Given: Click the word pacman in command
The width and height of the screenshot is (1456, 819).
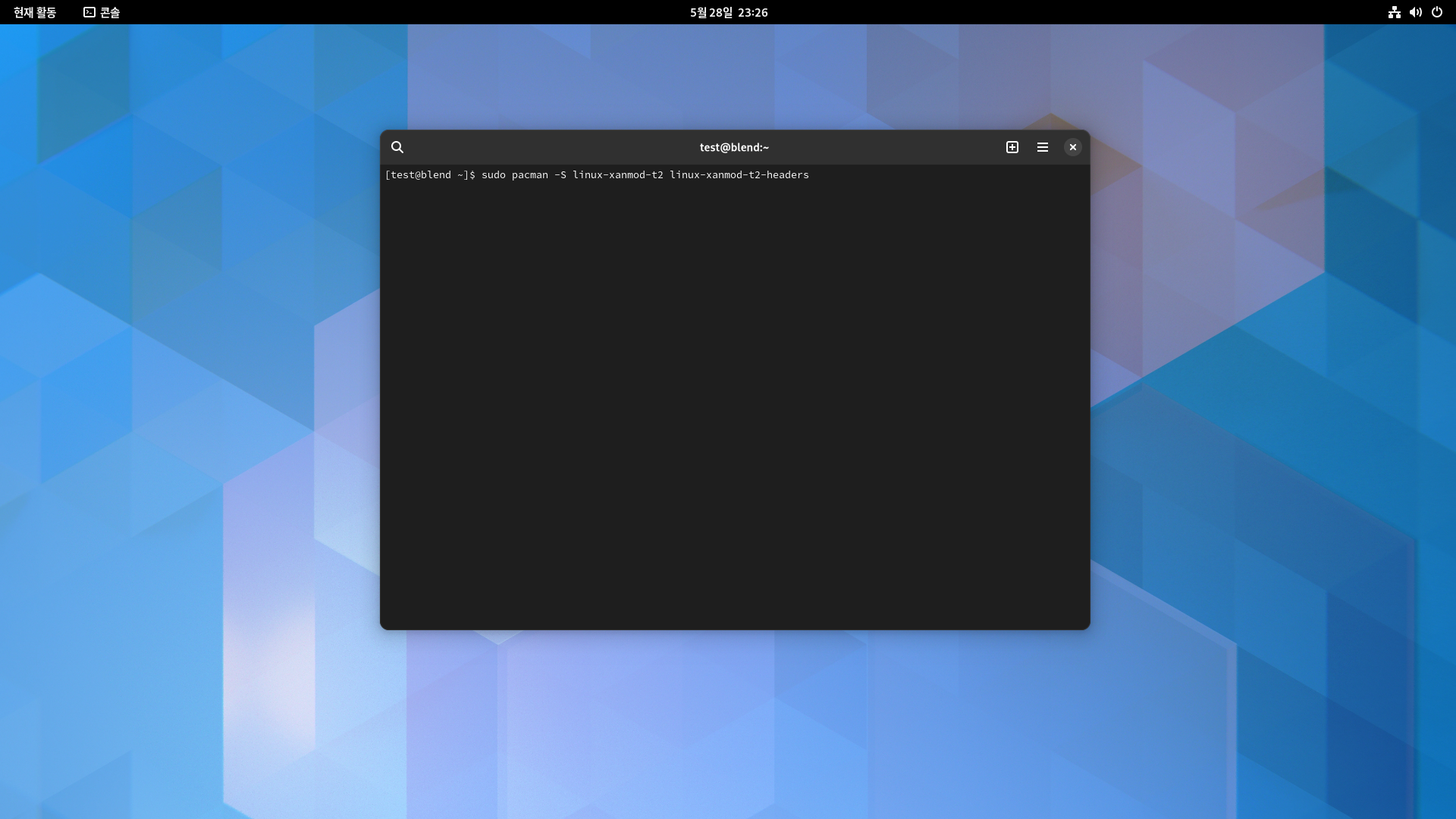Looking at the screenshot, I should pyautogui.click(x=529, y=175).
